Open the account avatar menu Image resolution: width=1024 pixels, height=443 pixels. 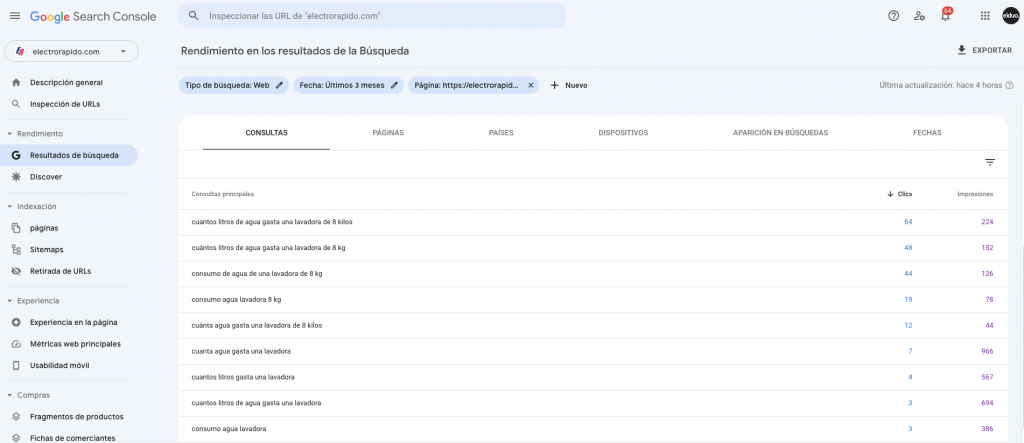pyautogui.click(x=1010, y=16)
